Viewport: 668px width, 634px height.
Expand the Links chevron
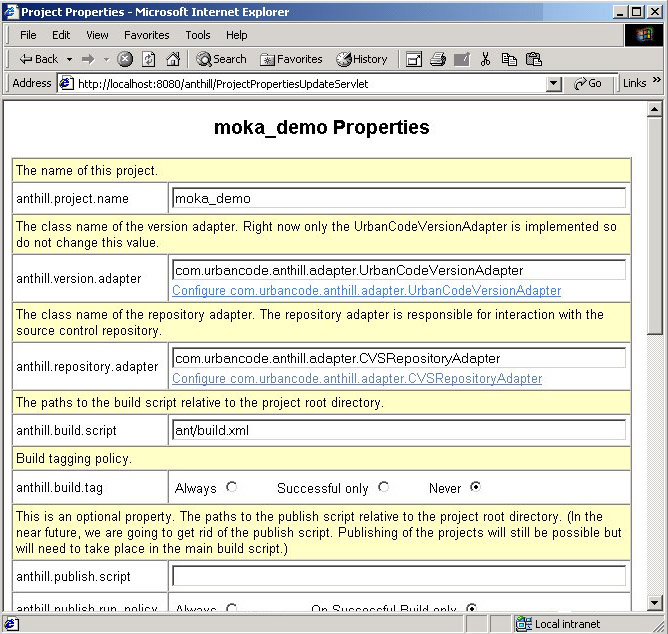tap(656, 80)
